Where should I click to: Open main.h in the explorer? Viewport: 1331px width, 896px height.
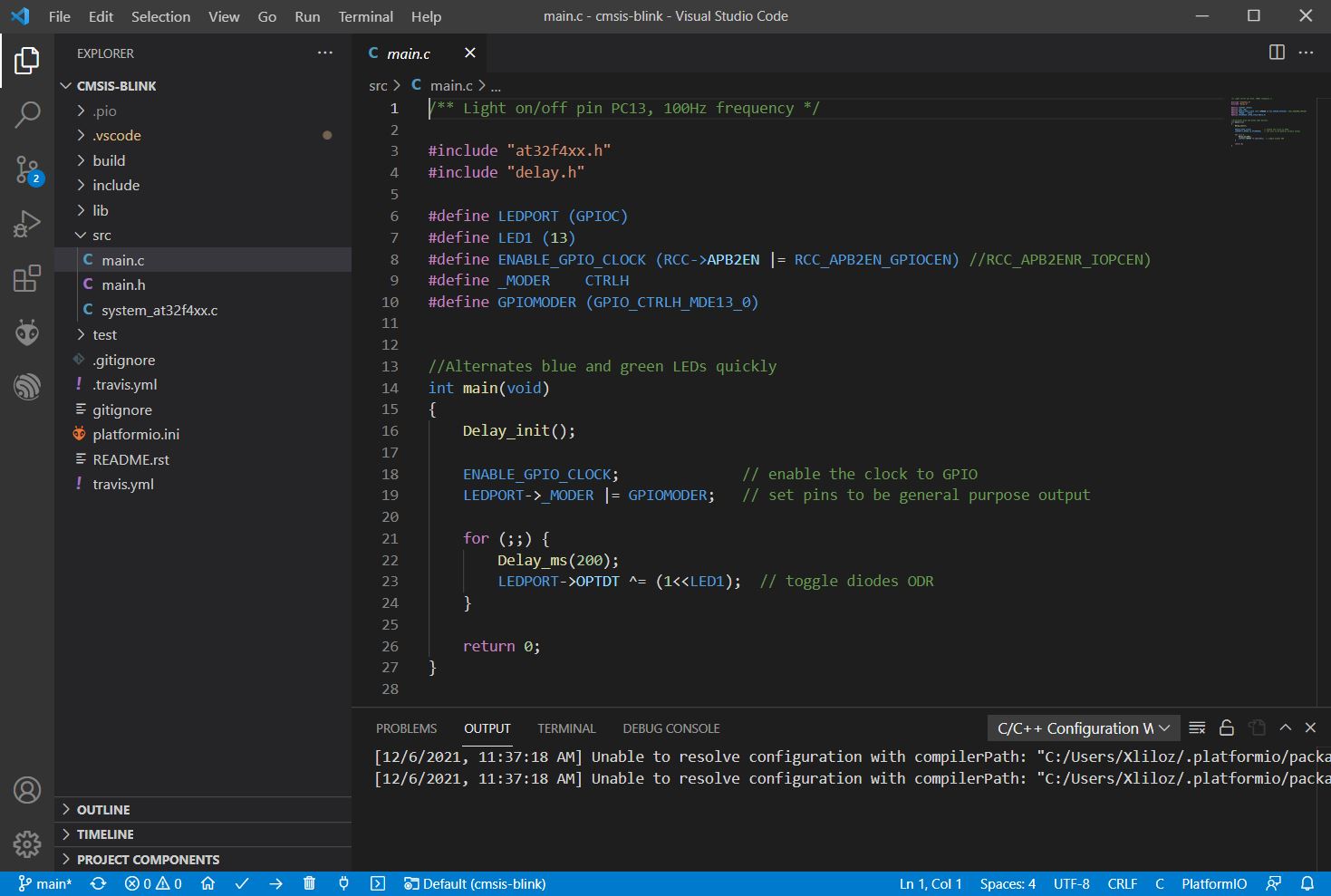click(203, 284)
